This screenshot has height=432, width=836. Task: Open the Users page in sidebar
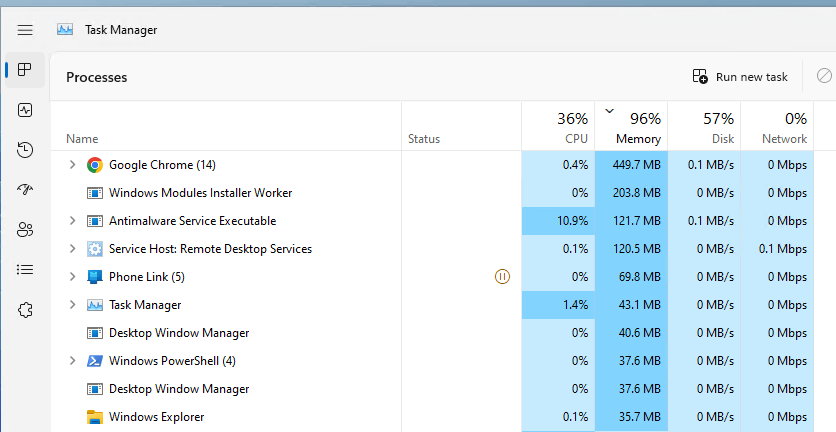pyautogui.click(x=25, y=230)
